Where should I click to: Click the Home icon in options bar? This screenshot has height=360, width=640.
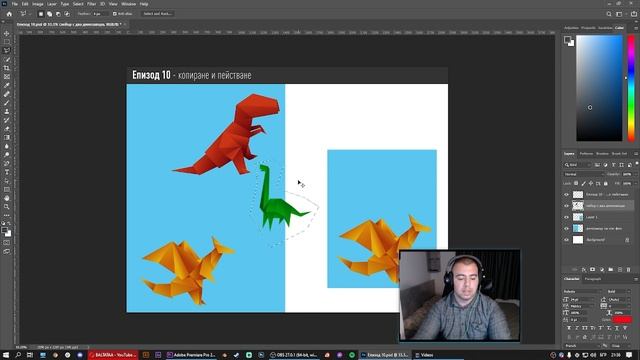(x=9, y=14)
